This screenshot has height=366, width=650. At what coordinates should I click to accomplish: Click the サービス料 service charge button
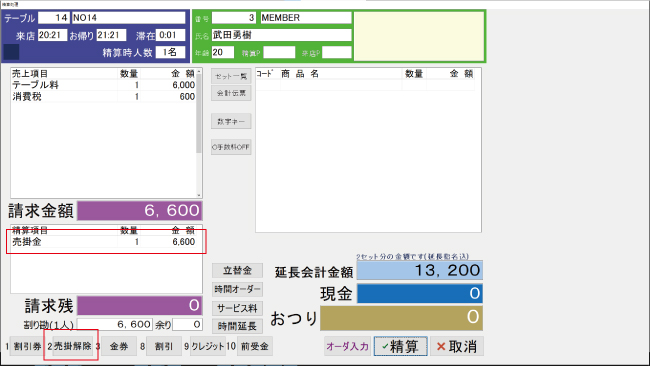click(x=237, y=308)
